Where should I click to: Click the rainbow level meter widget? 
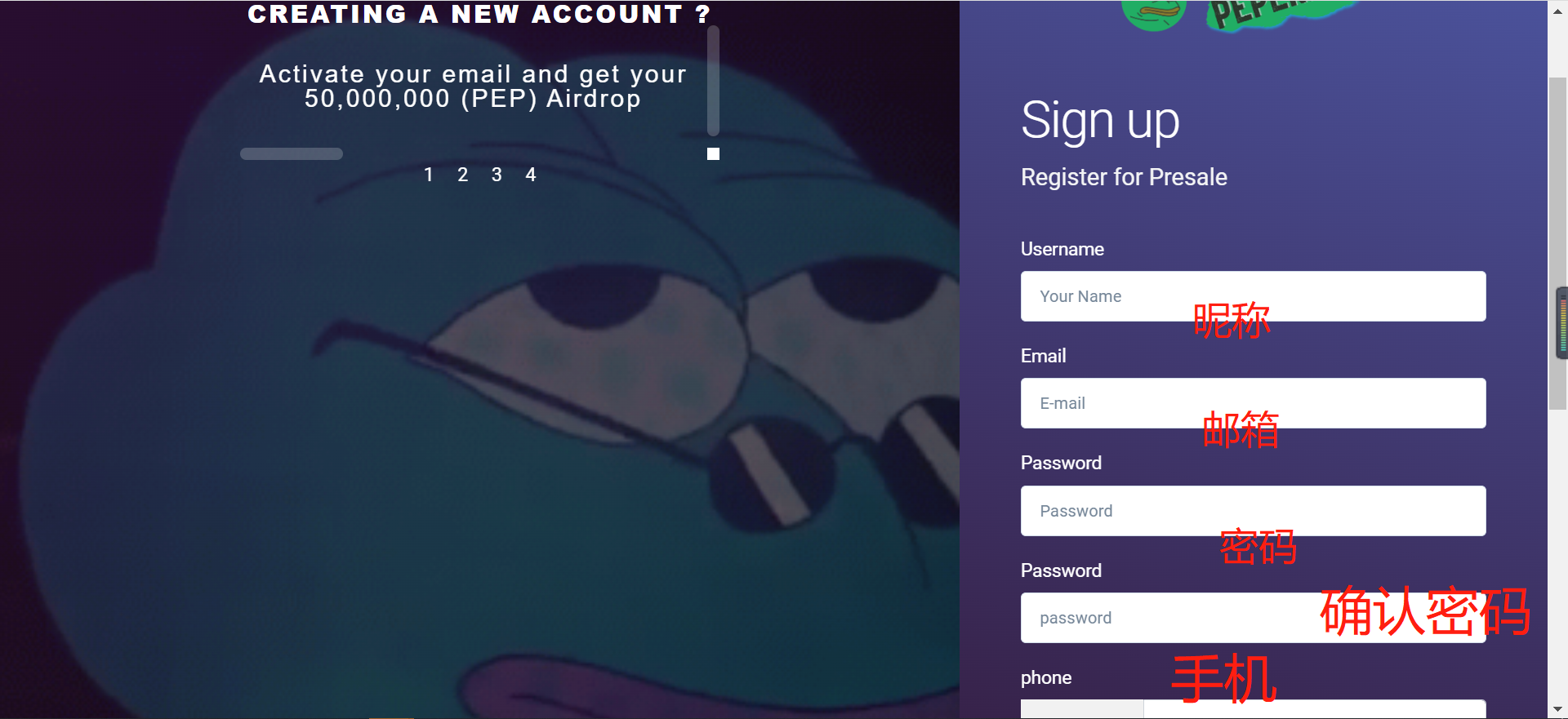(x=1562, y=323)
